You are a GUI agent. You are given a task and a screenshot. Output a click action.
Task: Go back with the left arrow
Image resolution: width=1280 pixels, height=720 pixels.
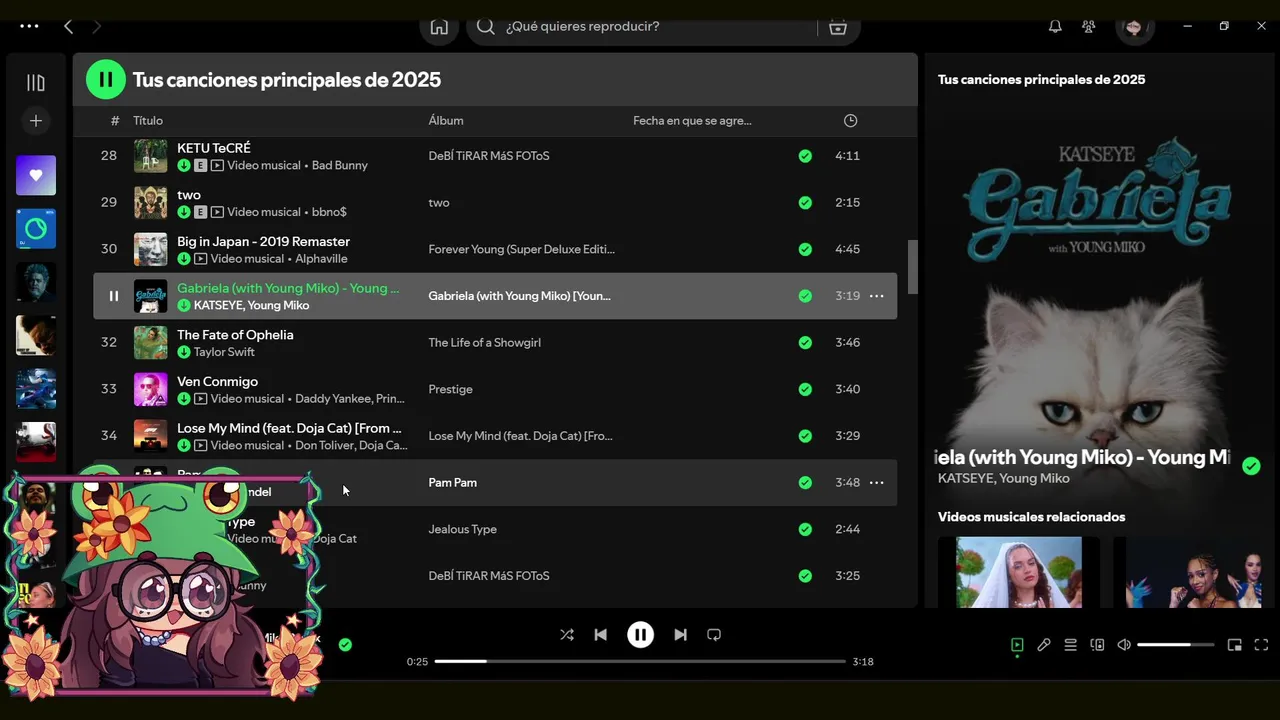tap(68, 27)
